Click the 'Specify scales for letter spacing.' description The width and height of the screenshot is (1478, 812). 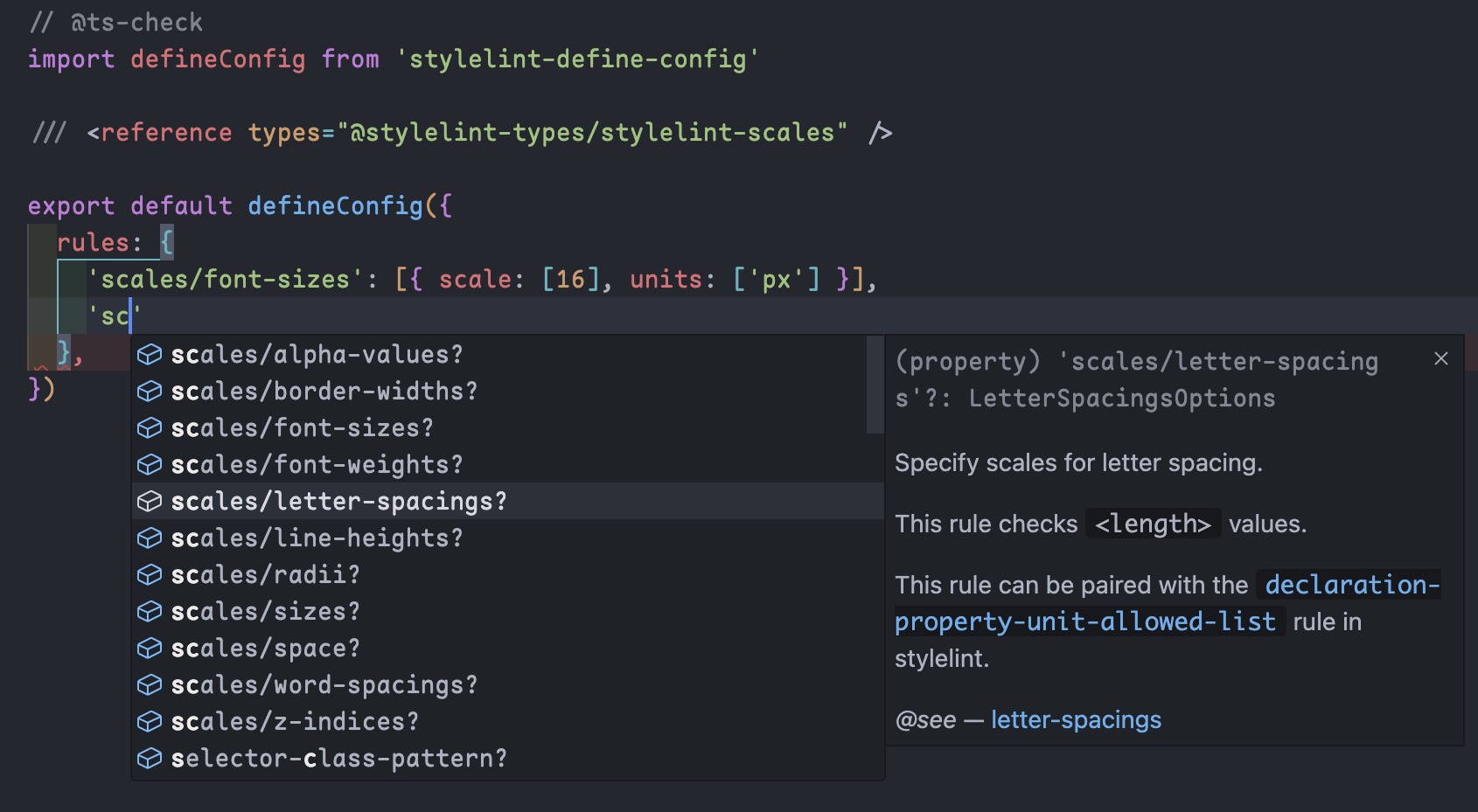point(1078,462)
